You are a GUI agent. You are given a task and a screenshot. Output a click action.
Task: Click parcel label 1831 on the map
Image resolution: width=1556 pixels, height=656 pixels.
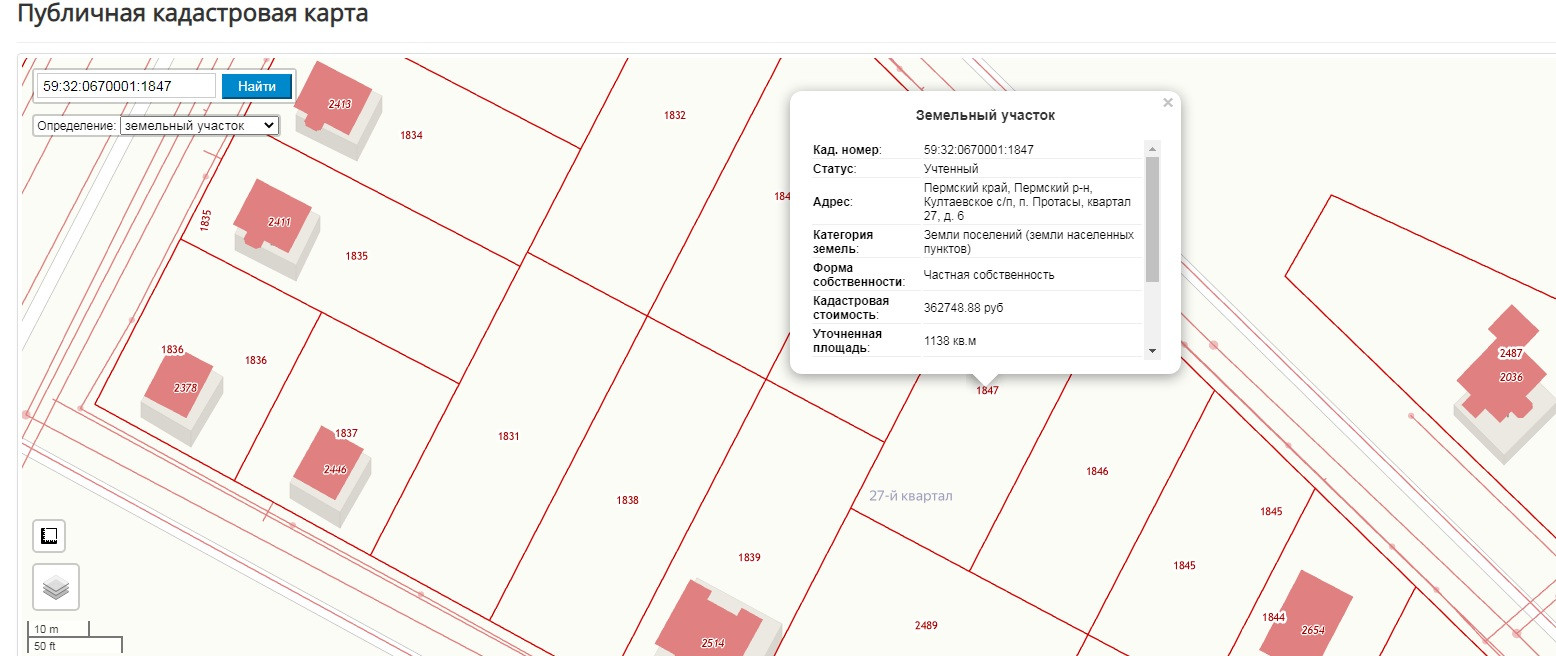click(508, 436)
